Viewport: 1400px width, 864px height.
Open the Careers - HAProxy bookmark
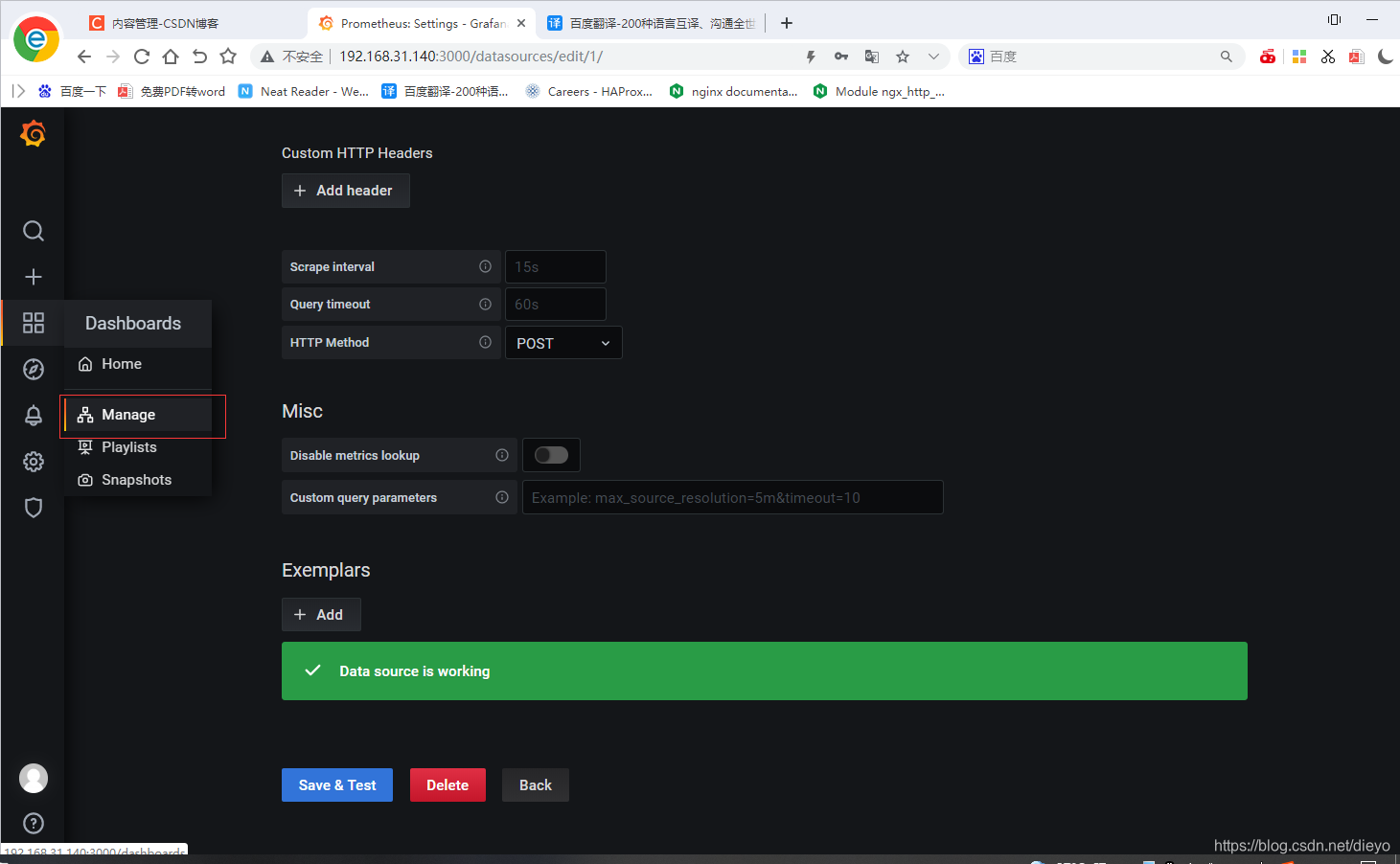pos(589,91)
